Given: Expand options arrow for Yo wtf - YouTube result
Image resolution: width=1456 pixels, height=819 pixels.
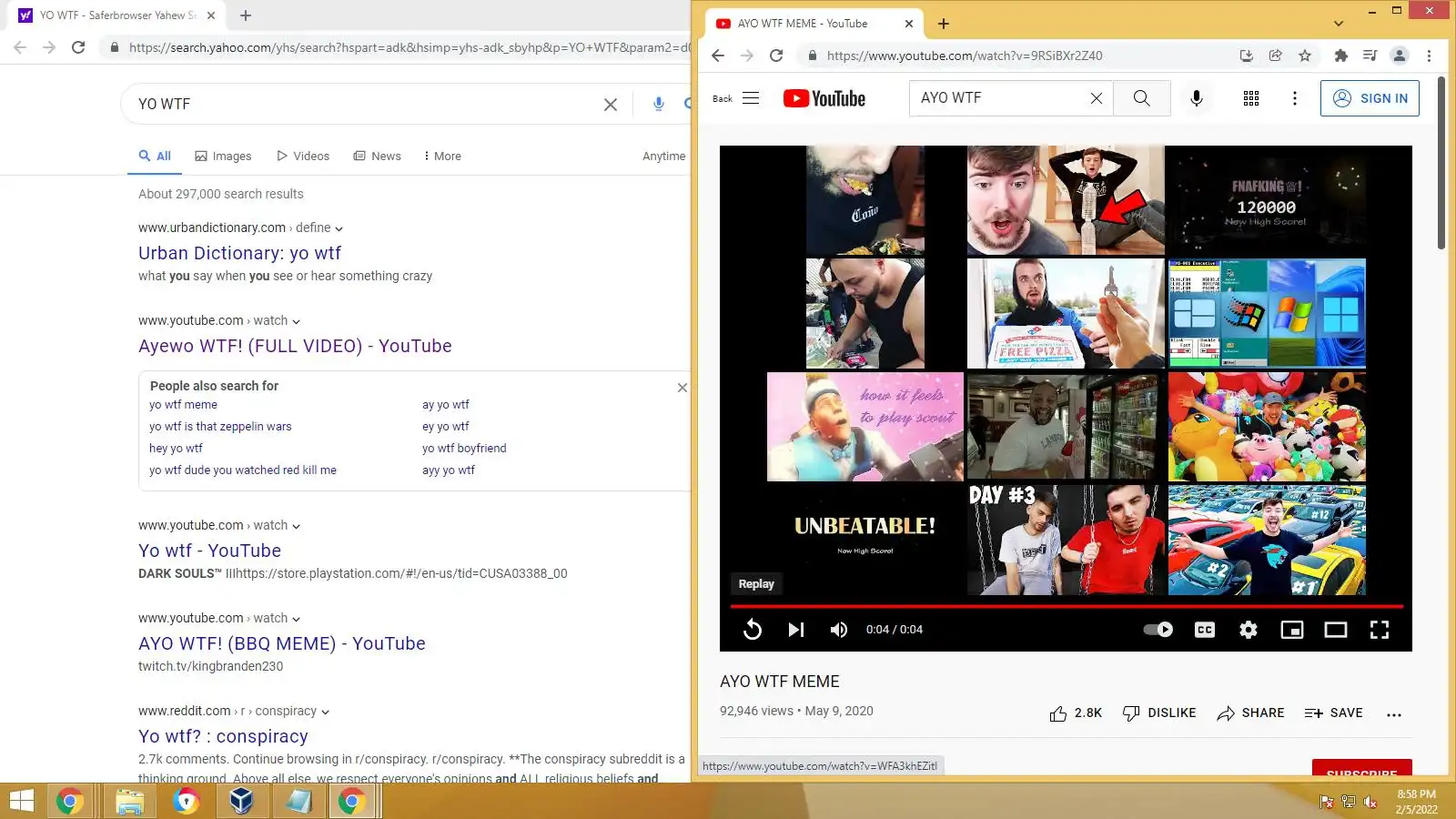Looking at the screenshot, I should tap(296, 526).
